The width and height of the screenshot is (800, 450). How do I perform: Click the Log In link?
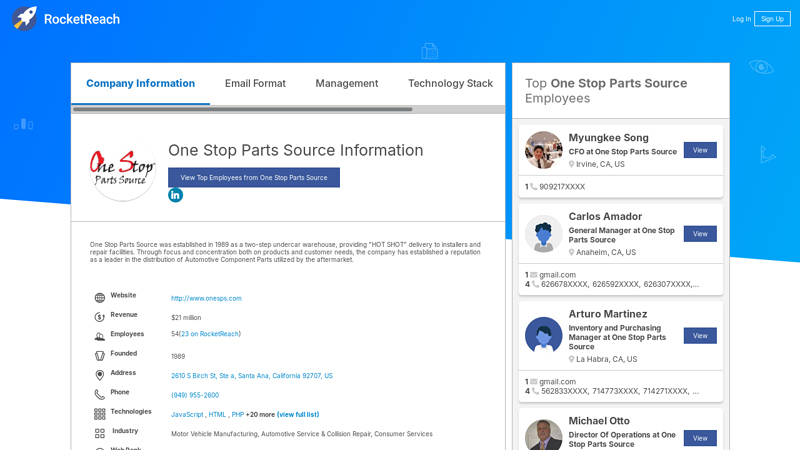point(741,19)
